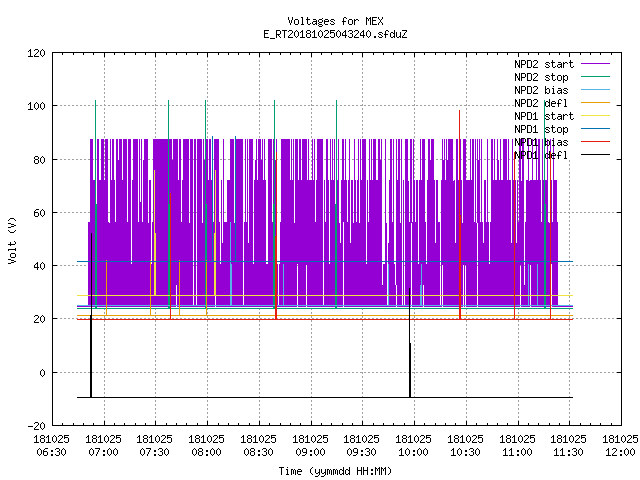Click the y-axis tick label 60
The height and width of the screenshot is (480, 640).
pyautogui.click(x=40, y=213)
